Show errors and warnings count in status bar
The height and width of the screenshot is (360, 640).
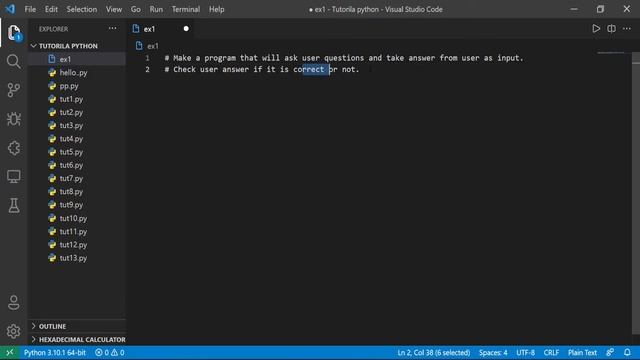(x=109, y=353)
